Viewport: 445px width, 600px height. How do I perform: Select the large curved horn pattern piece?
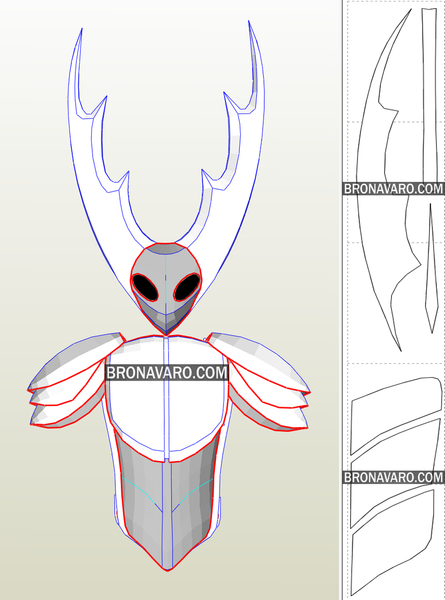click(377, 180)
